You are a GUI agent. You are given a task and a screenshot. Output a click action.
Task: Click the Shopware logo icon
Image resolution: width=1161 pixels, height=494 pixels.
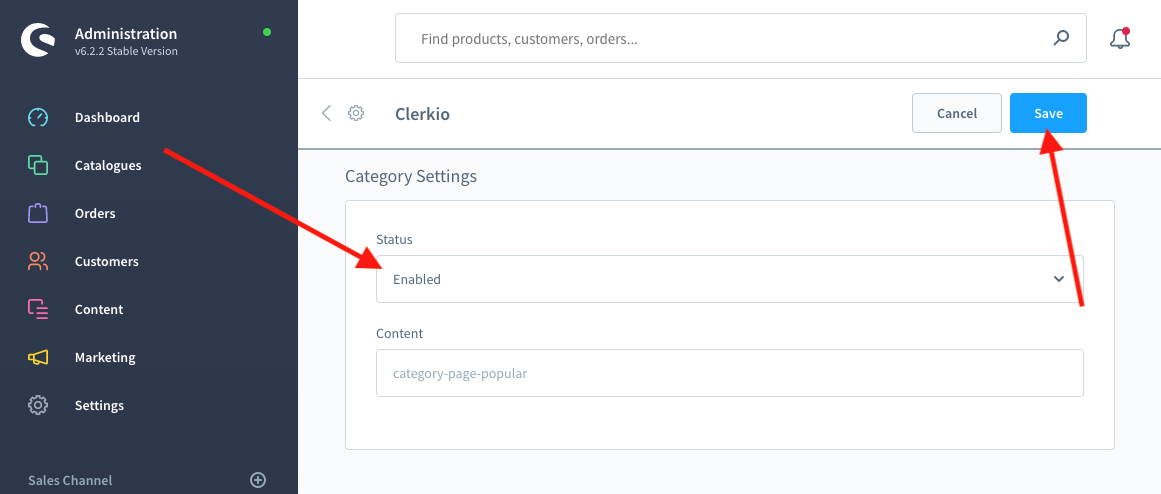[x=38, y=40]
